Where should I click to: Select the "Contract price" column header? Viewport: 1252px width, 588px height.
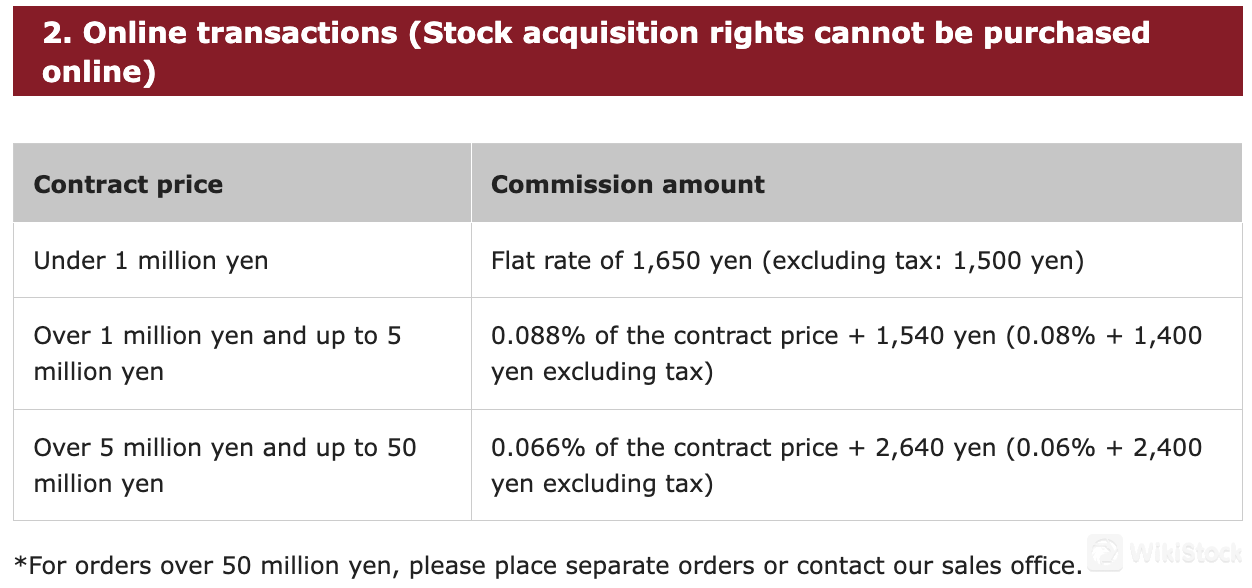pyautogui.click(x=128, y=184)
